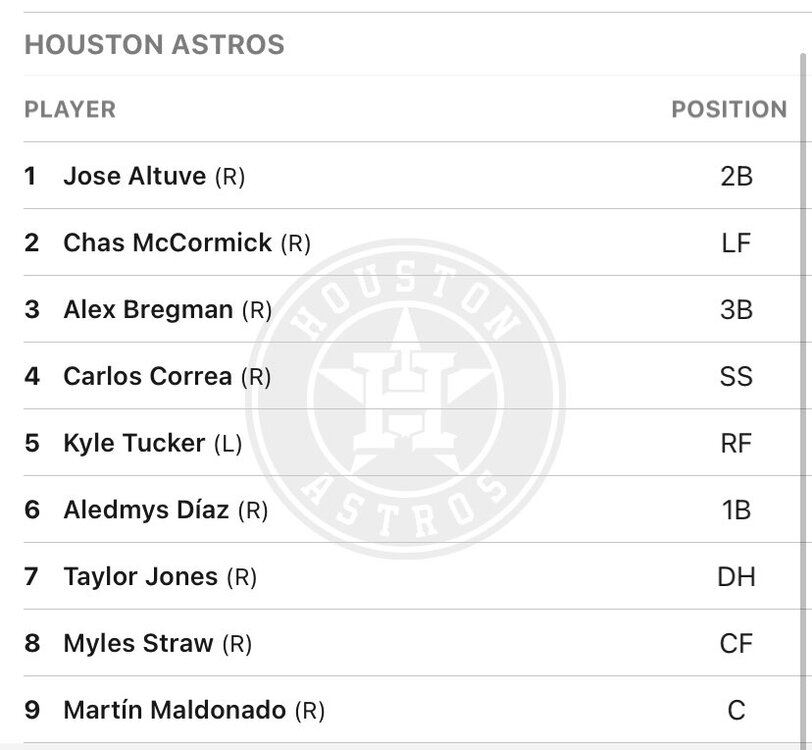This screenshot has width=812, height=750.
Task: Select Carlos Correa's name
Action: 147,377
